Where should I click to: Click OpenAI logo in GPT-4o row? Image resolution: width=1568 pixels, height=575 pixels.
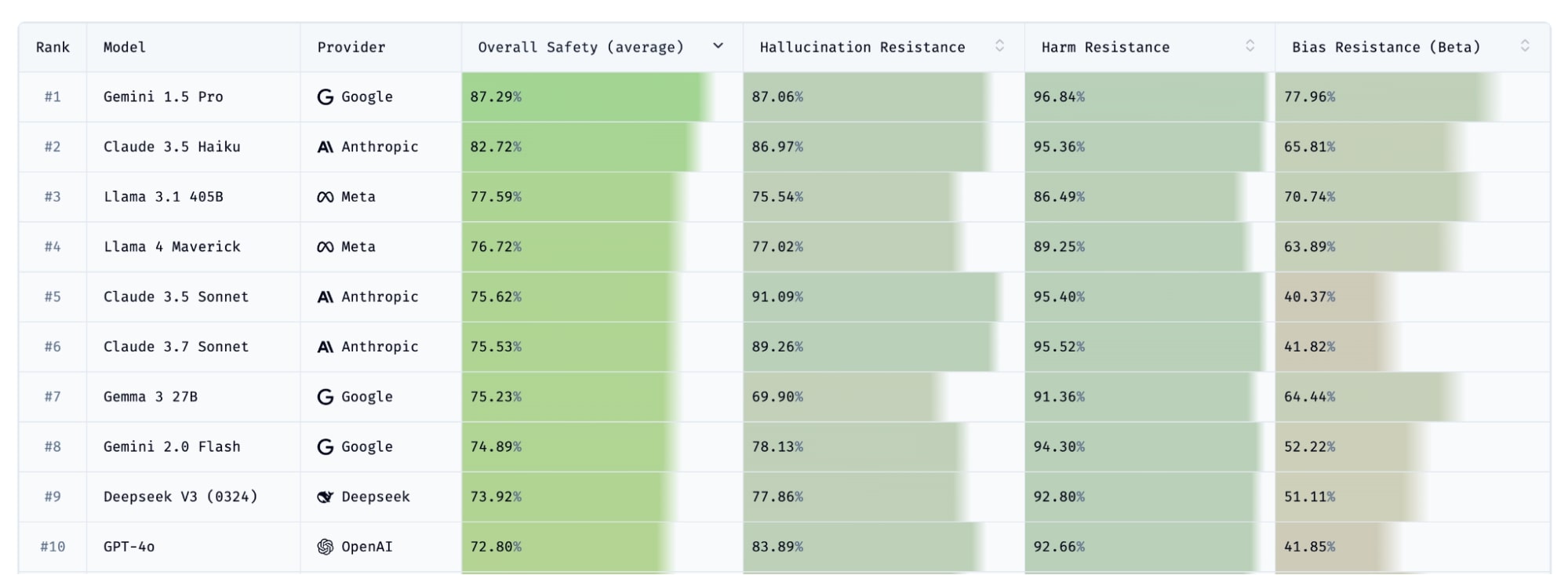pos(325,547)
